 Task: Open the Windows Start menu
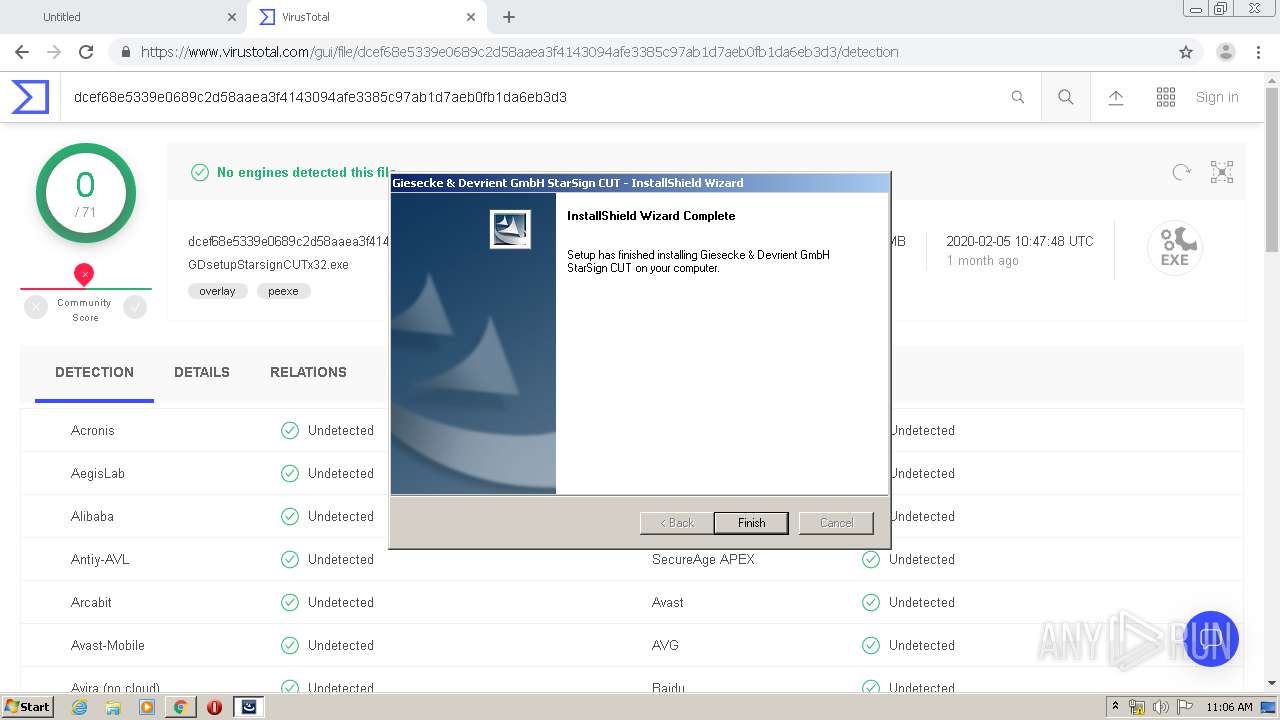(x=27, y=707)
